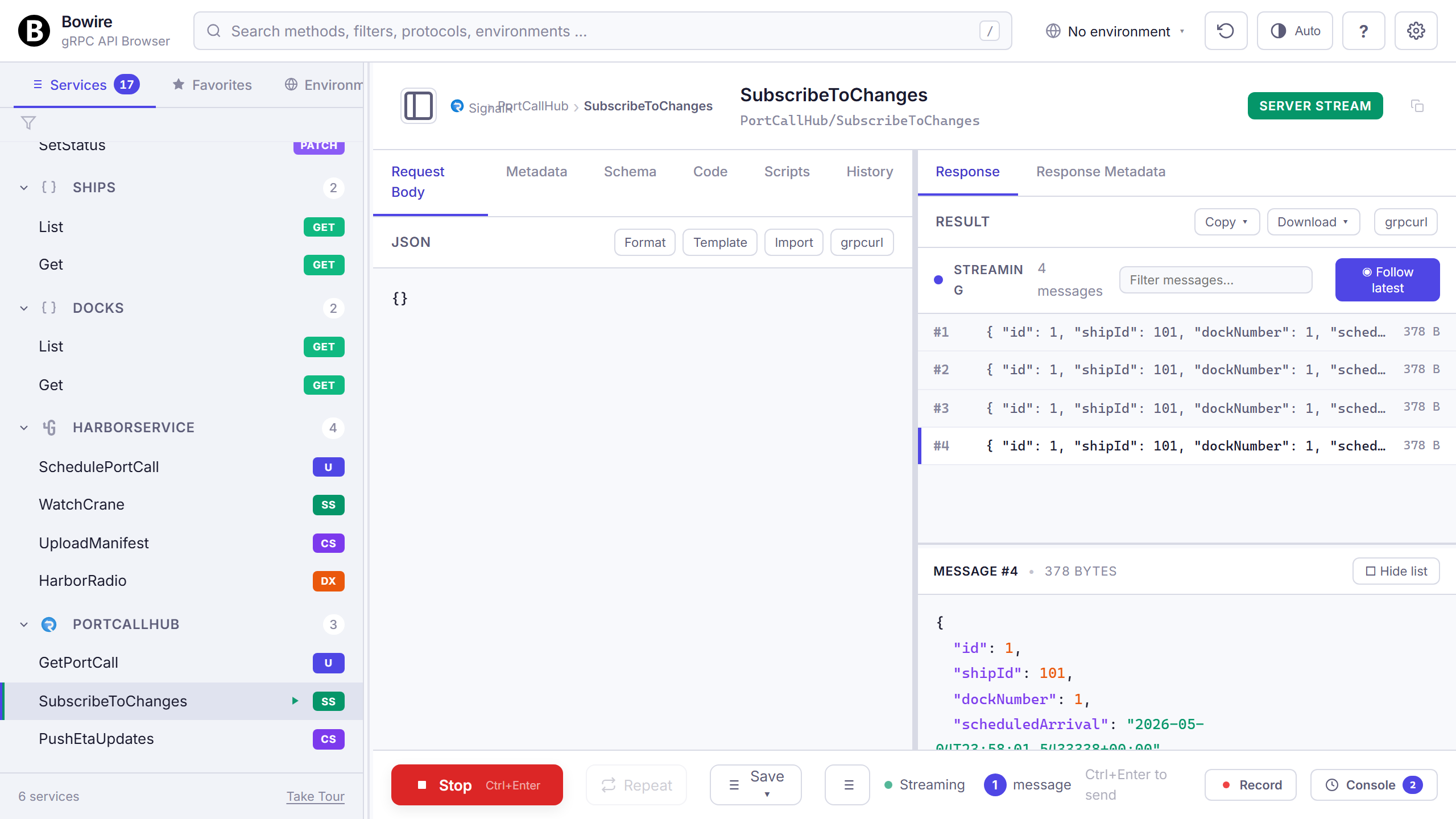Open the Save dropdown menu

755,785
